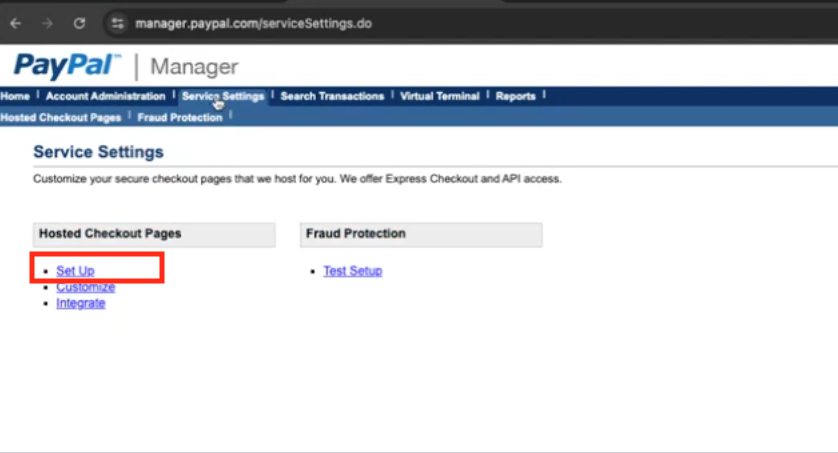Screen dimensions: 838x453
Task: Open the Virtual Terminal menu item
Action: [x=439, y=96]
